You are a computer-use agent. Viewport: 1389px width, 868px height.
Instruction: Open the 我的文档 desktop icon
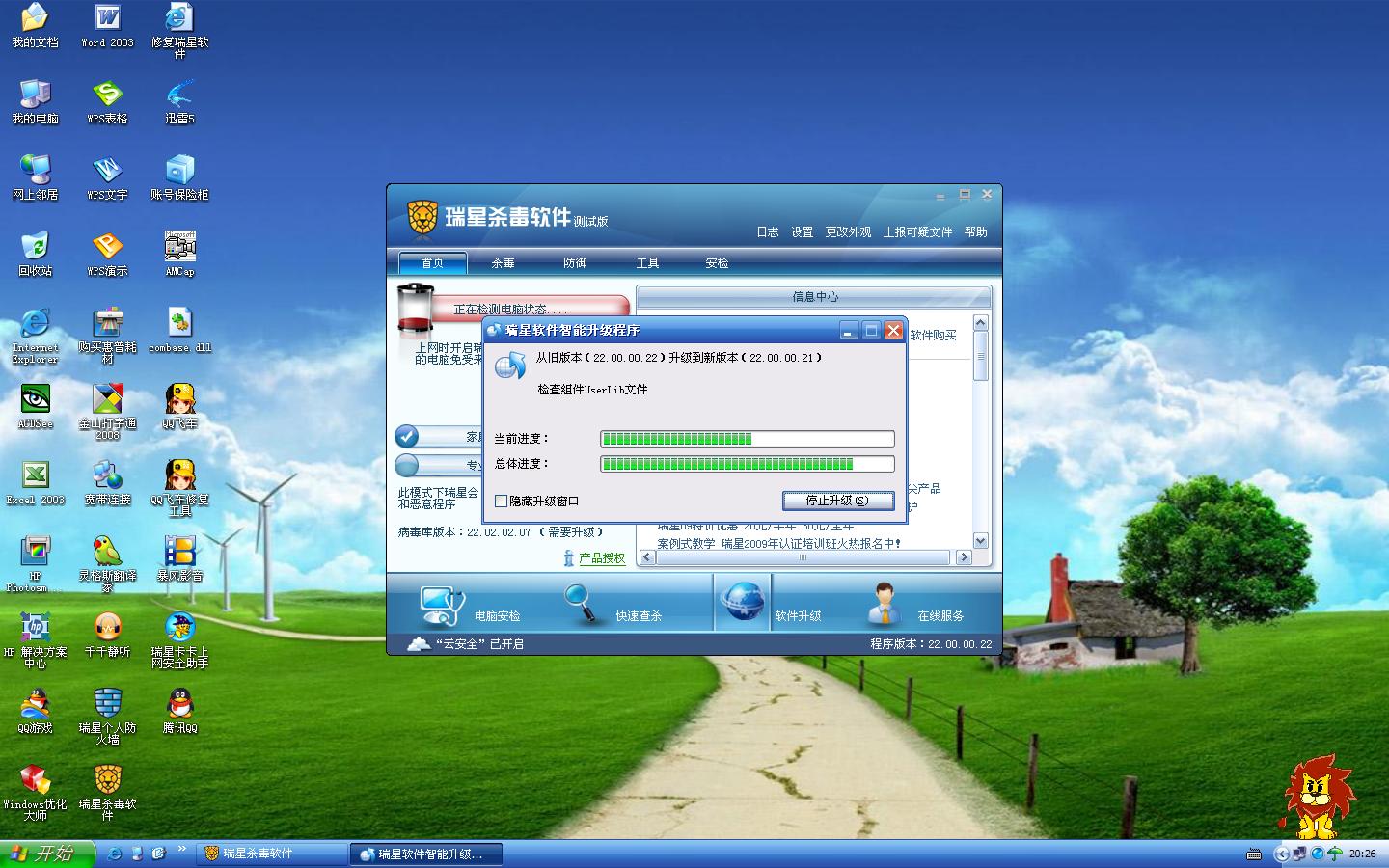(x=35, y=26)
